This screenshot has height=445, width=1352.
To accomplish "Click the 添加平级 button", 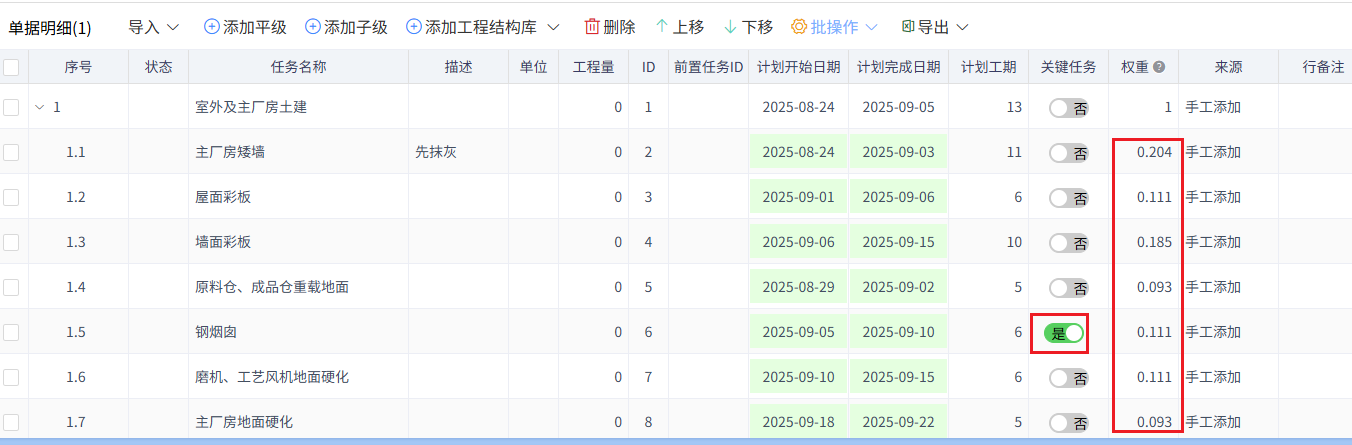I will tap(245, 27).
